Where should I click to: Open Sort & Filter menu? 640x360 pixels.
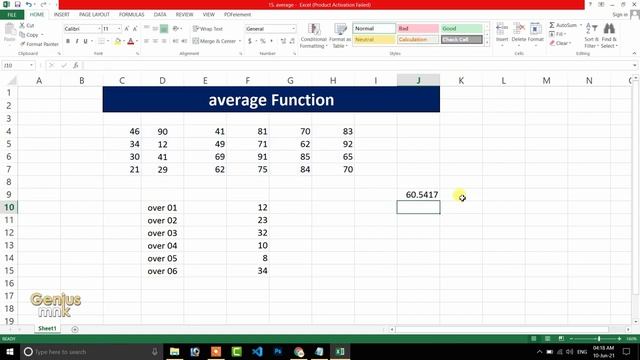pyautogui.click(x=591, y=36)
